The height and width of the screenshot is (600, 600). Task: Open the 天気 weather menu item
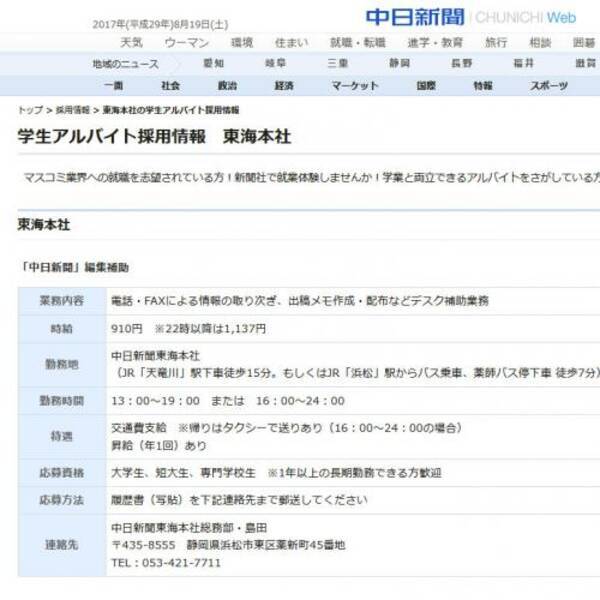(x=131, y=43)
